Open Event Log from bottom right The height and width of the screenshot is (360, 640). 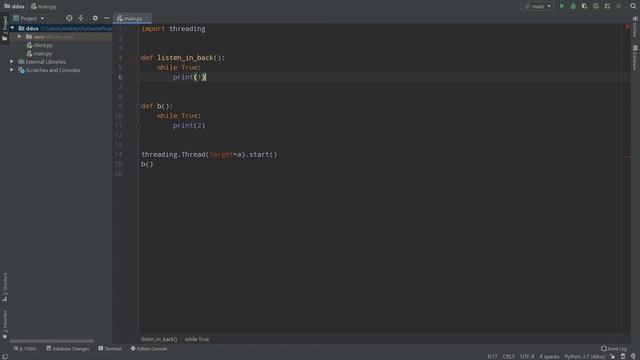click(x=613, y=349)
